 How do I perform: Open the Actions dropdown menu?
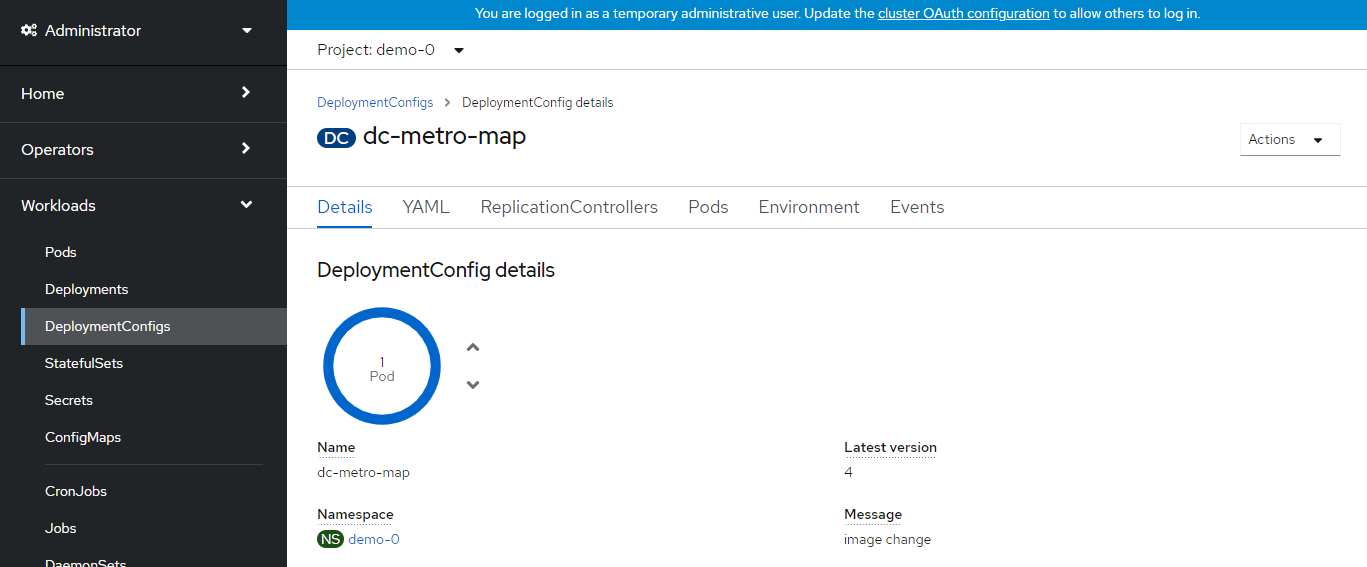(x=1289, y=140)
